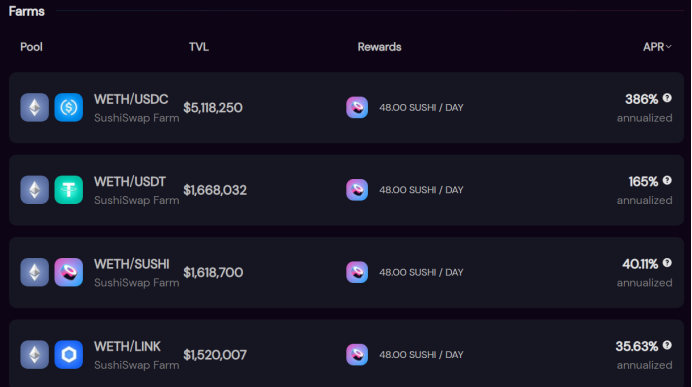Click the SUSHI reward icon in WETH/LINK row
This screenshot has width=692, height=387.
357,354
